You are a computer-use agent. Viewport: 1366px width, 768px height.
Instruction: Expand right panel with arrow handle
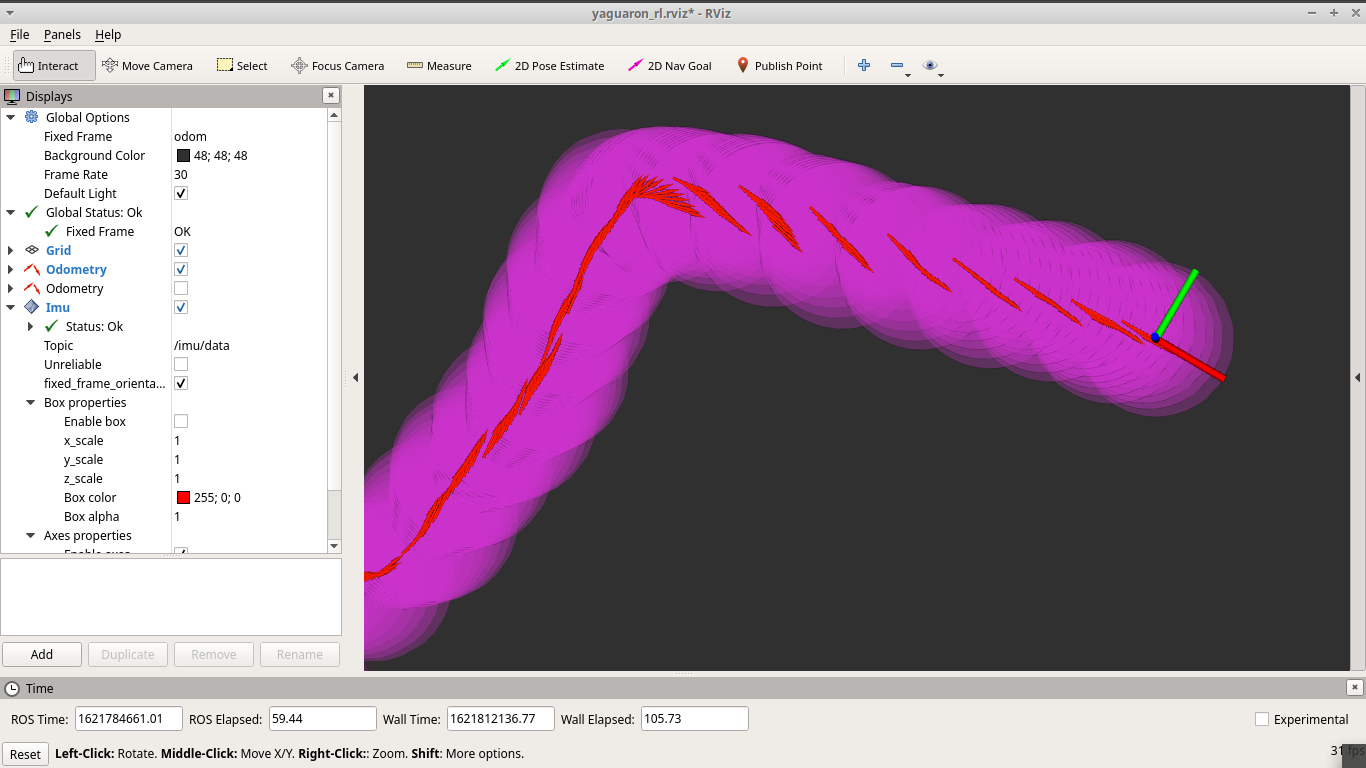point(1358,377)
